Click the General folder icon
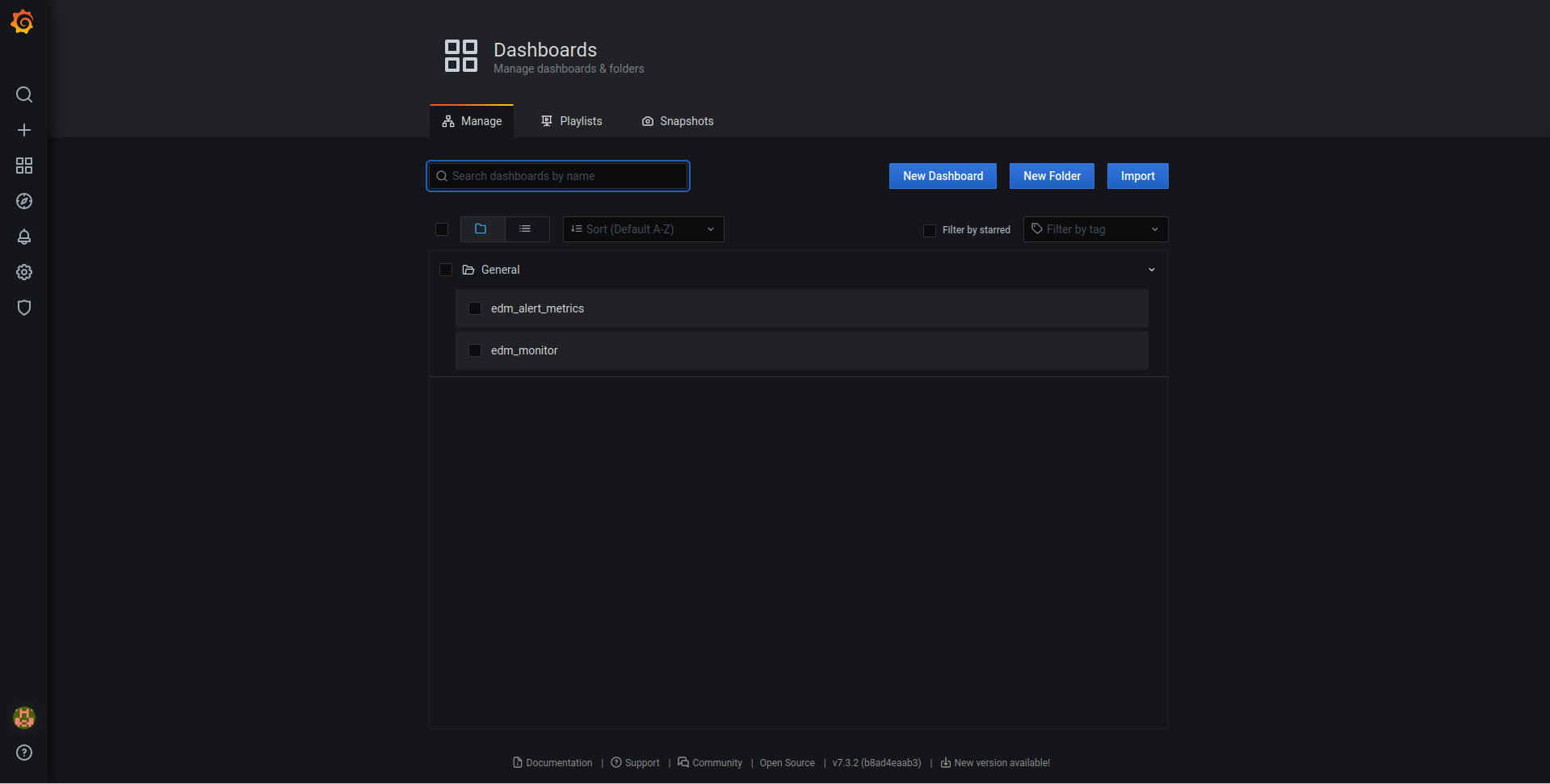Viewport: 1550px width, 784px height. (x=468, y=270)
